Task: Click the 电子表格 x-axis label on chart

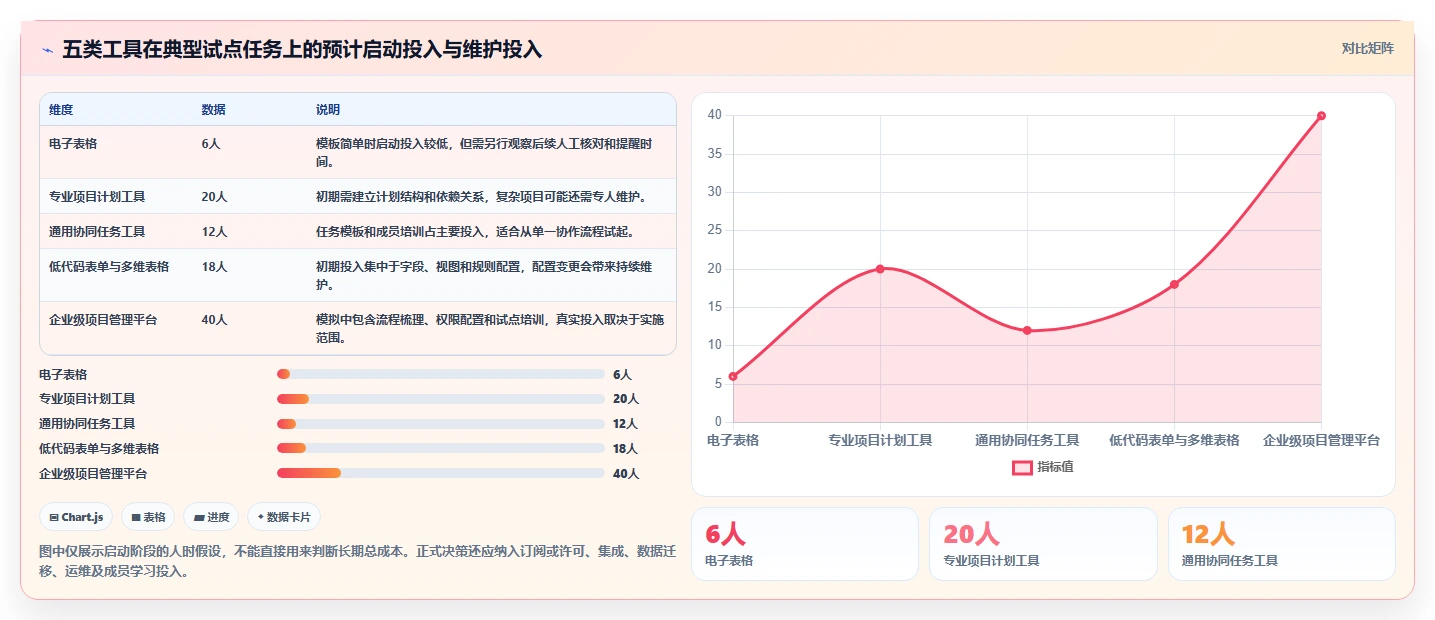Action: coord(733,440)
